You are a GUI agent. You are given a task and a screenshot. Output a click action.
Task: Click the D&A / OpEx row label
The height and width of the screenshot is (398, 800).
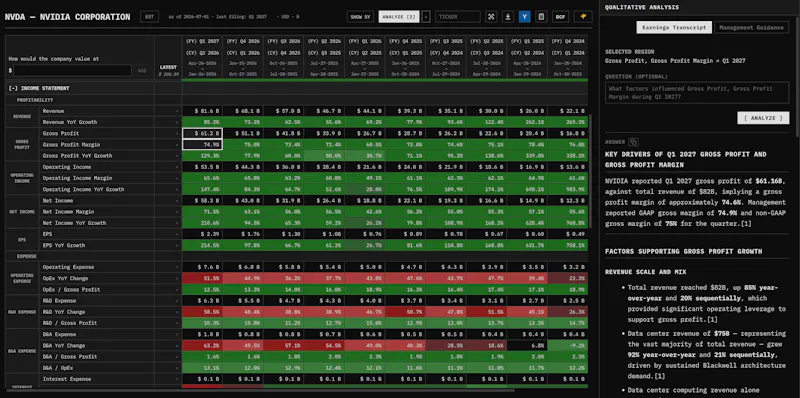pos(57,368)
